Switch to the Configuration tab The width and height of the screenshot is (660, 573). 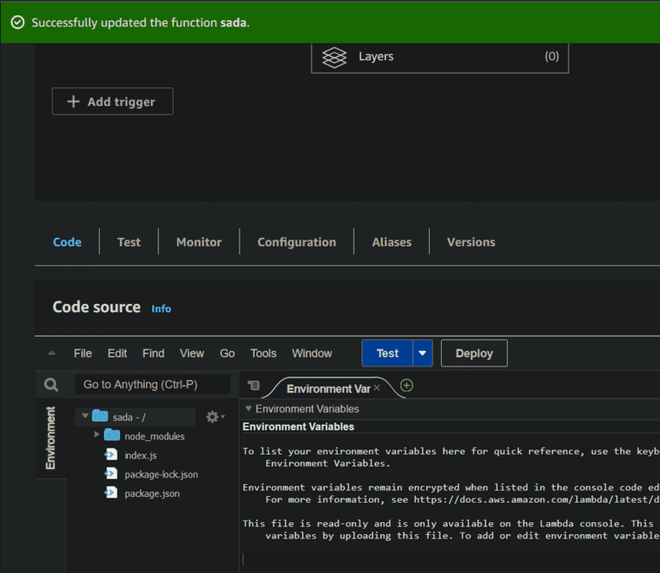pyautogui.click(x=296, y=242)
